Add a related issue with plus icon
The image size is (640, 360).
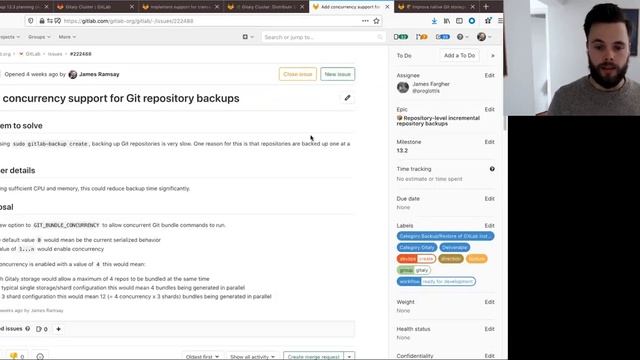(x=58, y=329)
